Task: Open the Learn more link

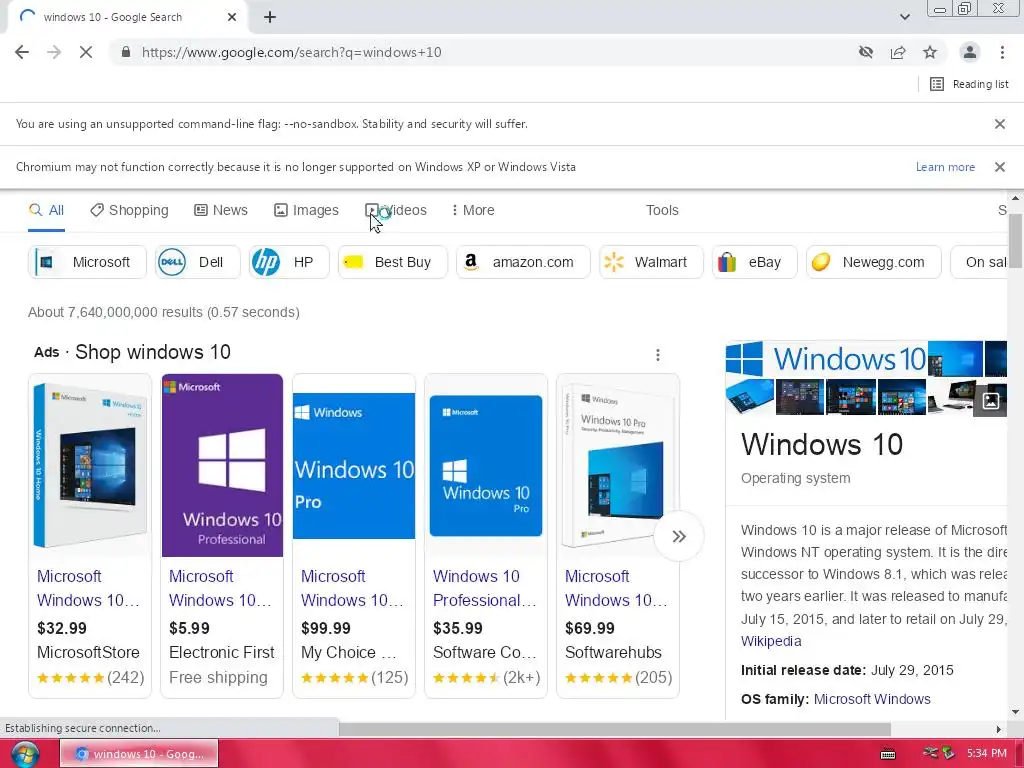Action: 945,167
